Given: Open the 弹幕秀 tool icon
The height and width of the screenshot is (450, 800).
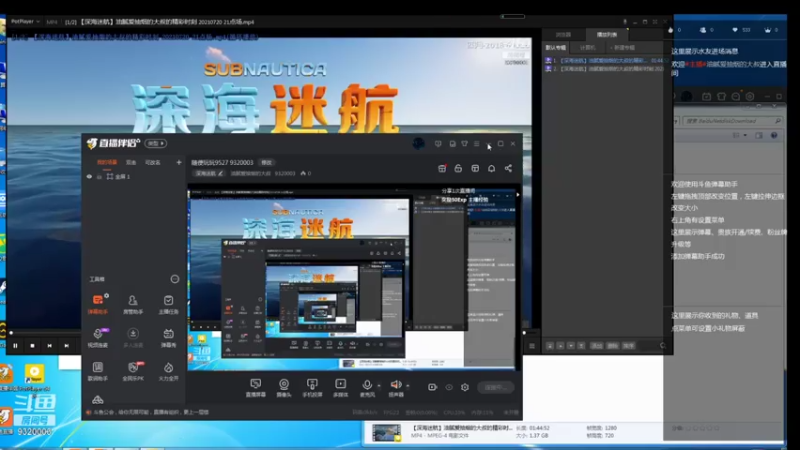Looking at the screenshot, I should pyautogui.click(x=168, y=337).
